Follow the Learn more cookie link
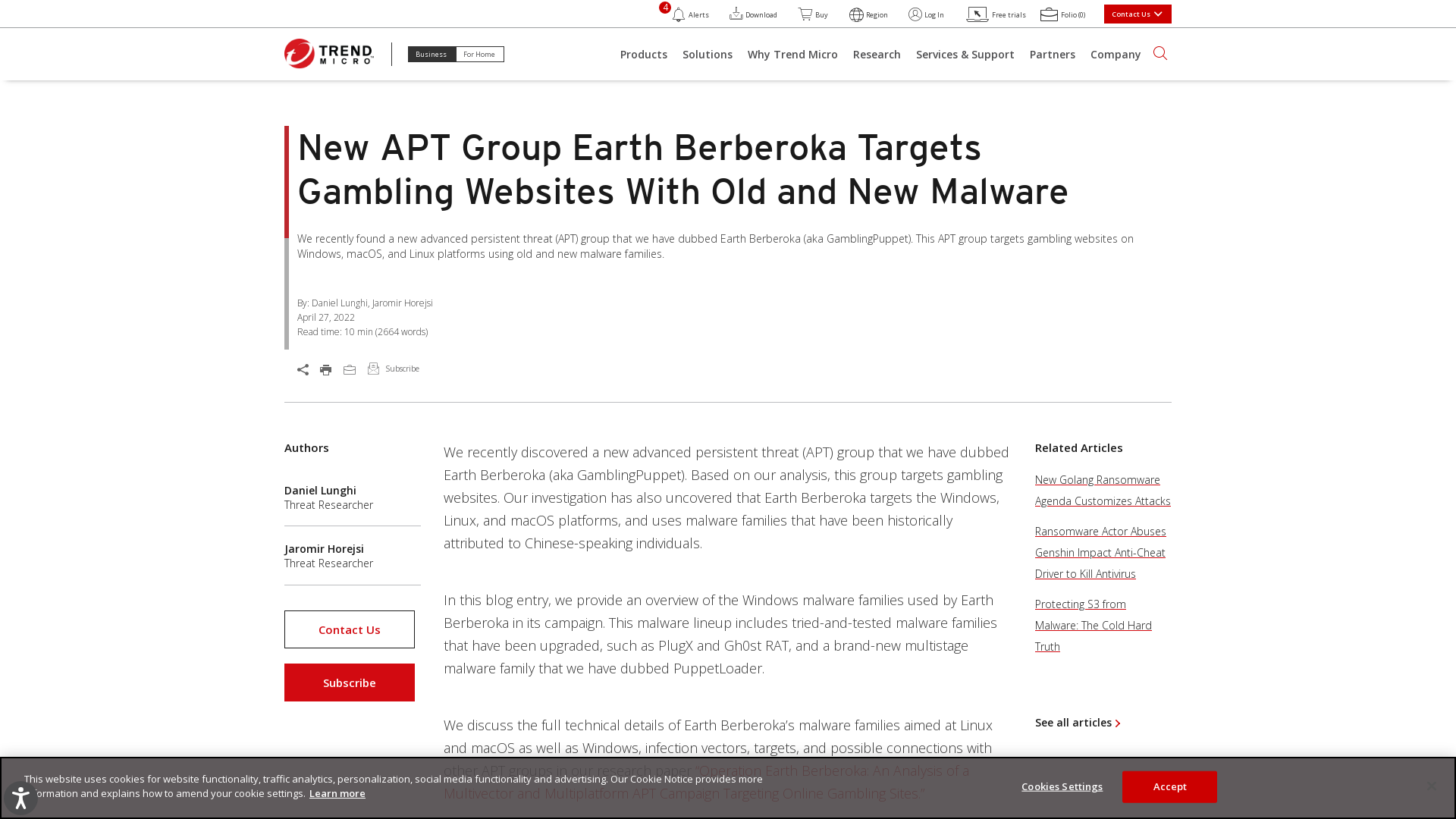1456x819 pixels. tap(337, 793)
